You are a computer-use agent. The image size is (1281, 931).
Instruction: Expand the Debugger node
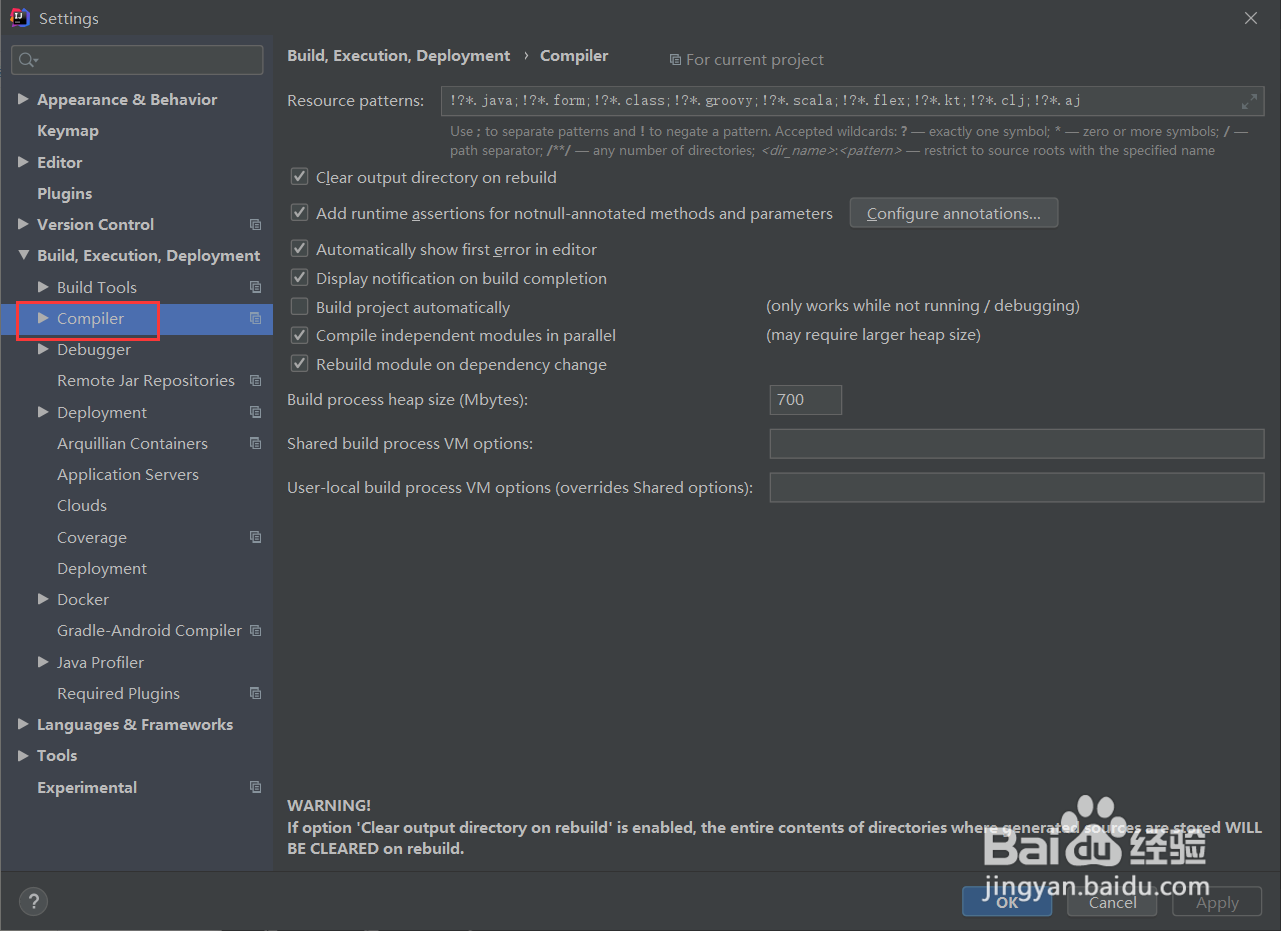click(x=43, y=349)
